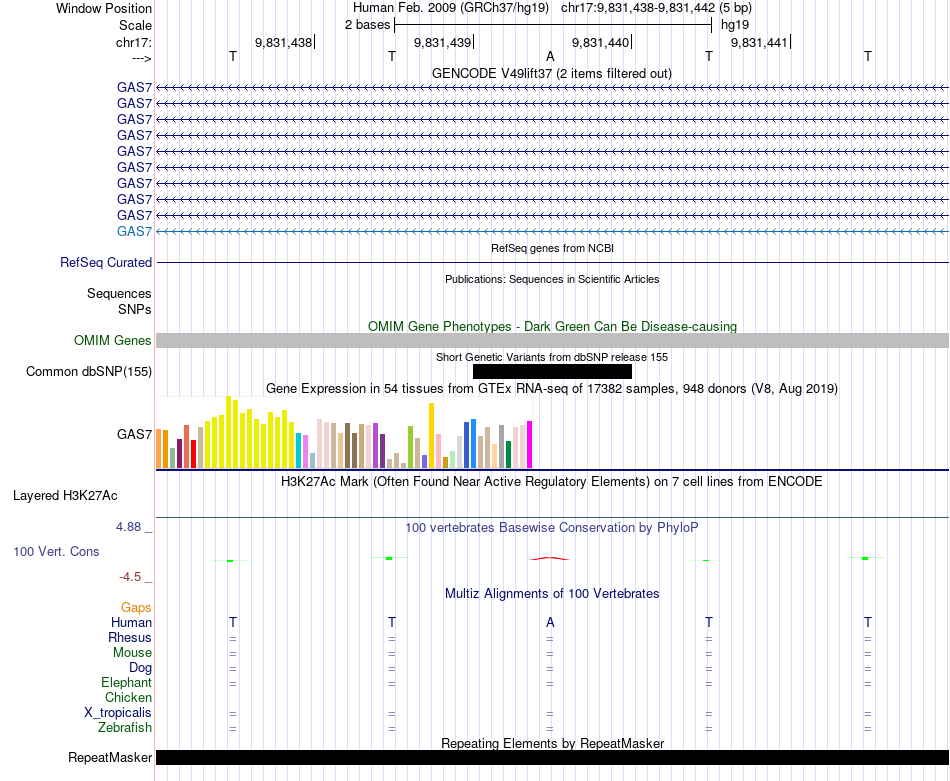
Task: Click the -4.5 PhyloP lower limit value
Action: coord(130,577)
